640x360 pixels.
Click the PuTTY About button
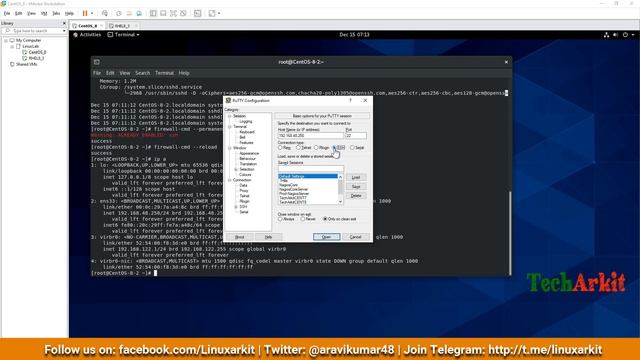tap(240, 237)
